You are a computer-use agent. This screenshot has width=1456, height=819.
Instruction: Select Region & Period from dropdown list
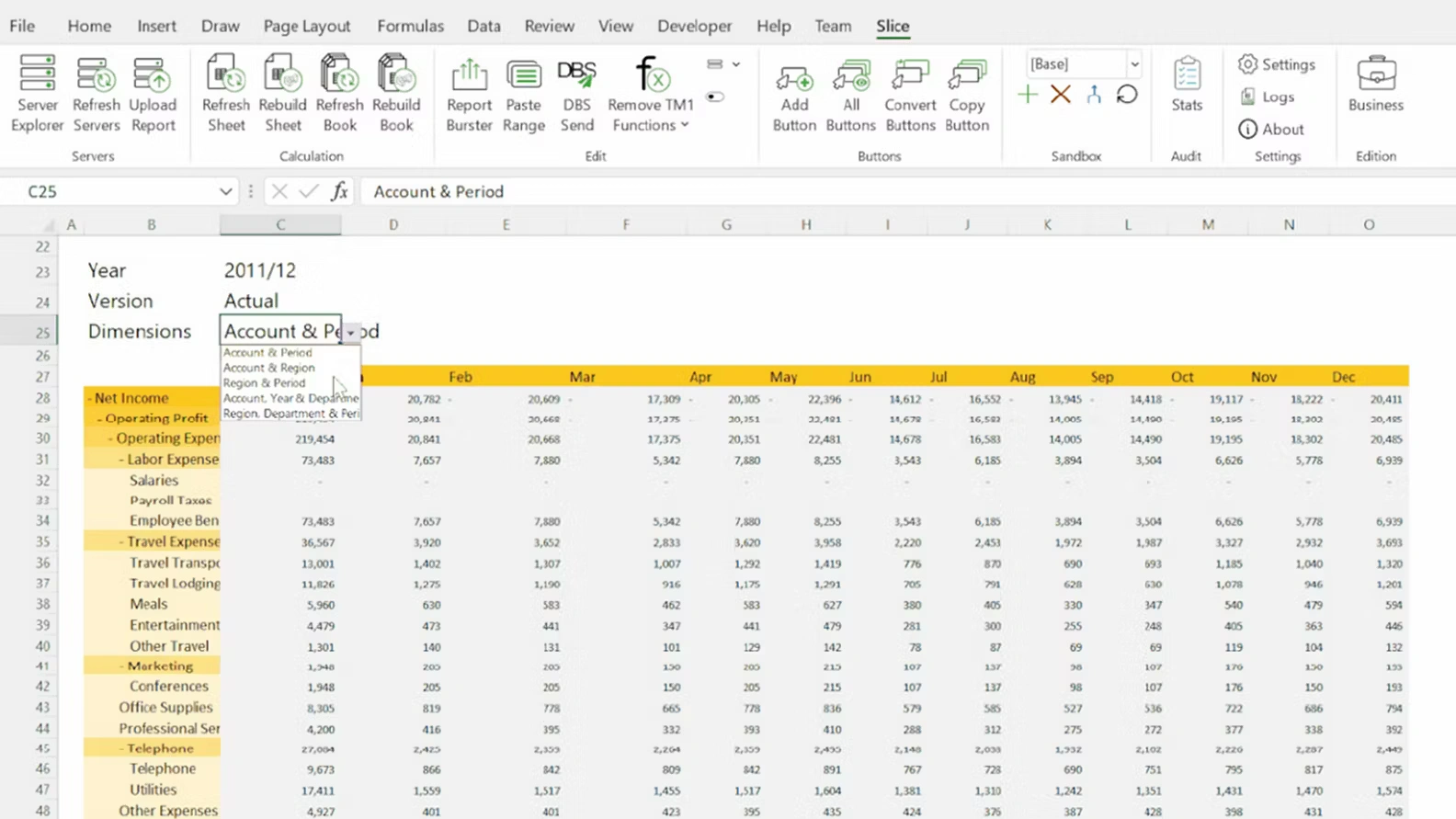(x=265, y=383)
